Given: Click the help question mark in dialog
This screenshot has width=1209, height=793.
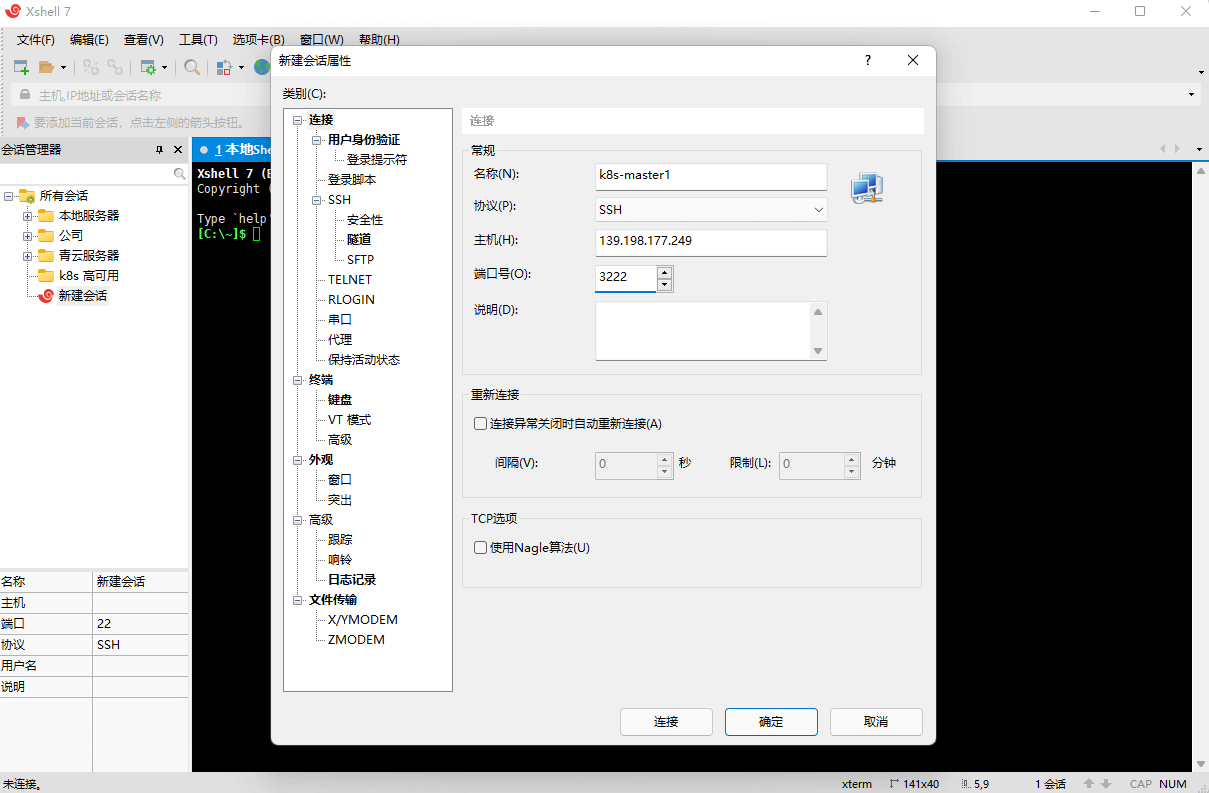Looking at the screenshot, I should (x=868, y=60).
